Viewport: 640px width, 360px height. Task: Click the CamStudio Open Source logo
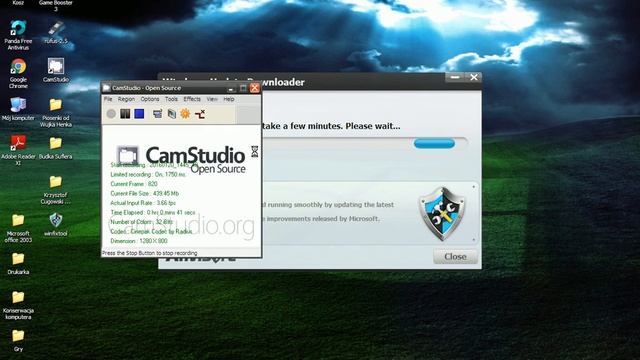[181, 159]
